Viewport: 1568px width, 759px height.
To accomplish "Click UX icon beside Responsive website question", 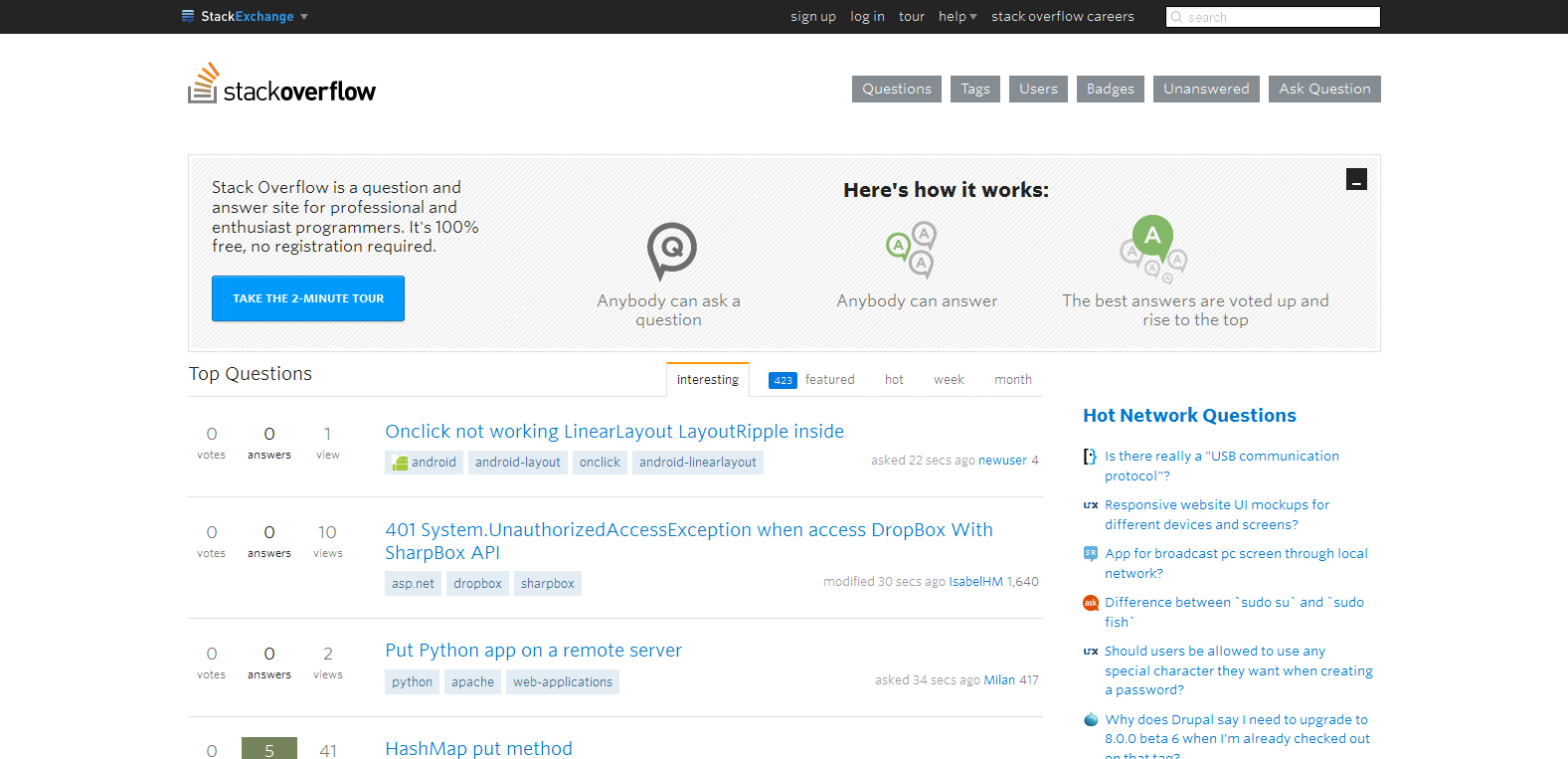I will pos(1091,505).
